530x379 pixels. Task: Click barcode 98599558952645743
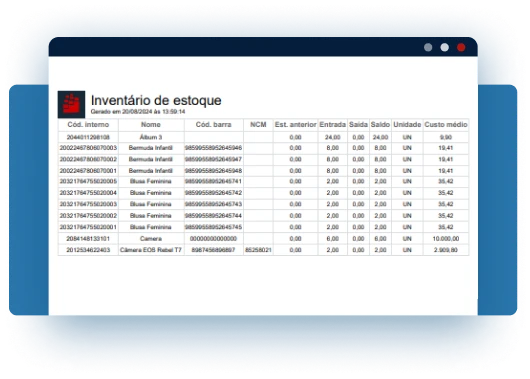[213, 204]
